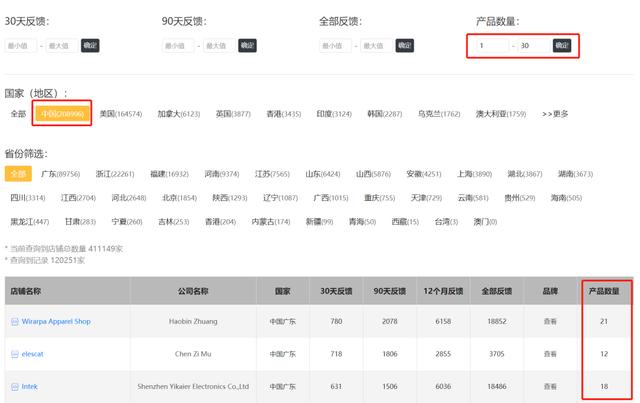Image resolution: width=640 pixels, height=403 pixels.
Task: Filter by 浙江 province
Action: click(x=115, y=174)
